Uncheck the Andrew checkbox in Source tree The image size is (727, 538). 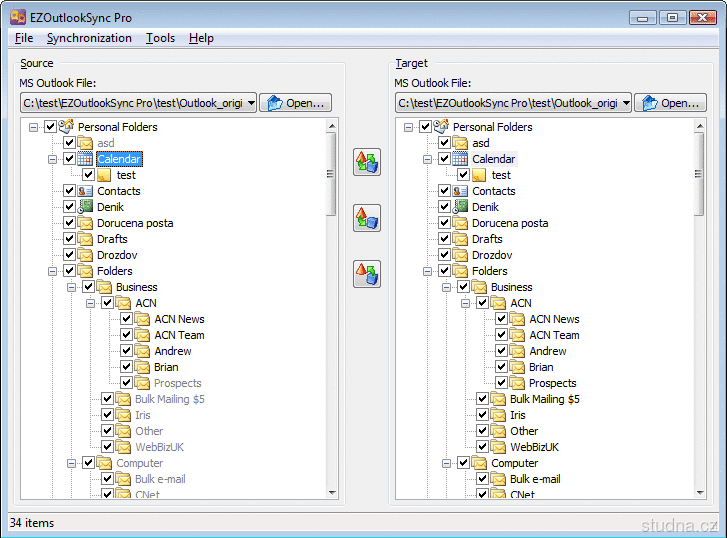point(127,351)
